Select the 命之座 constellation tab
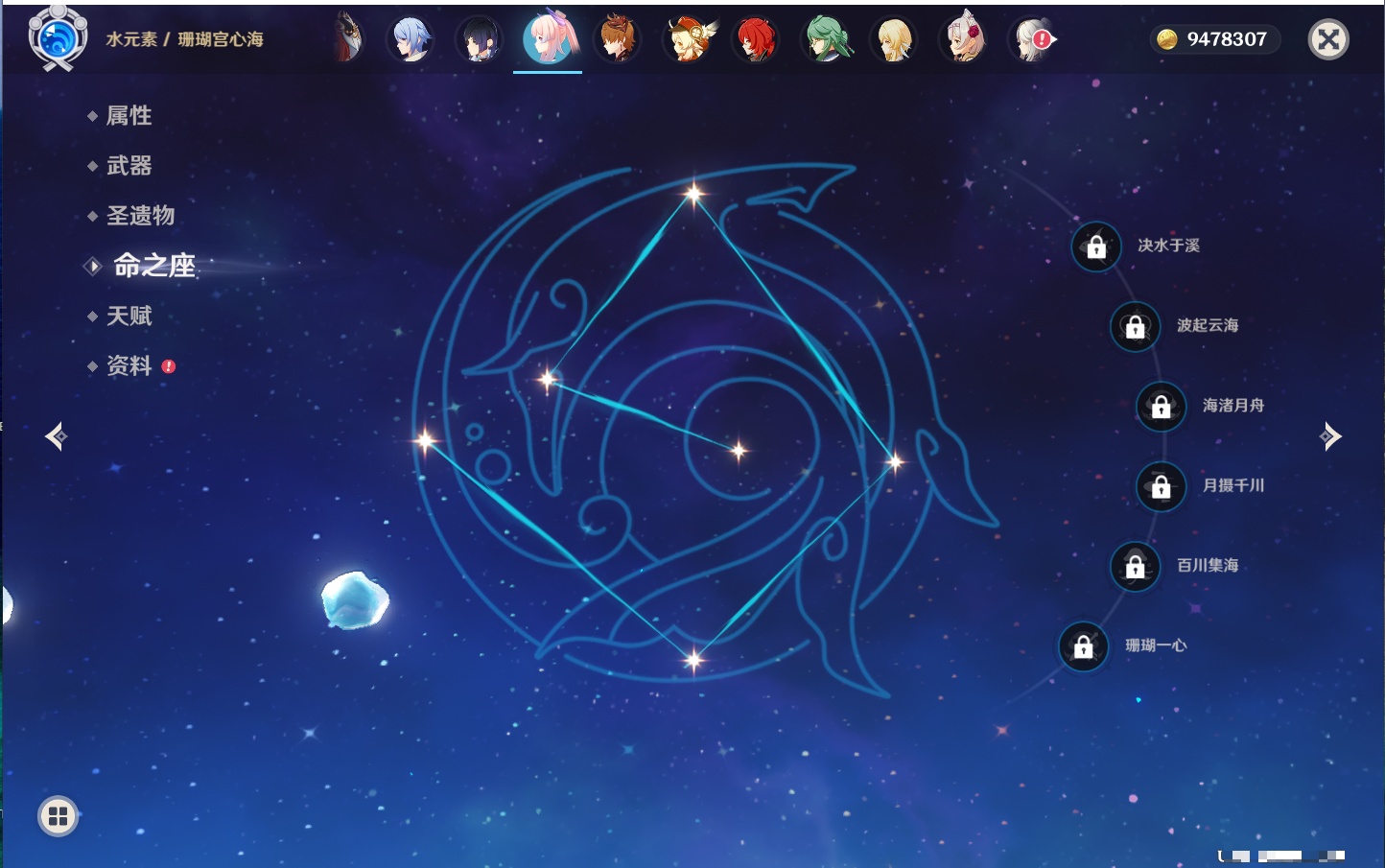Screen dimensions: 1385x868 point(153,266)
